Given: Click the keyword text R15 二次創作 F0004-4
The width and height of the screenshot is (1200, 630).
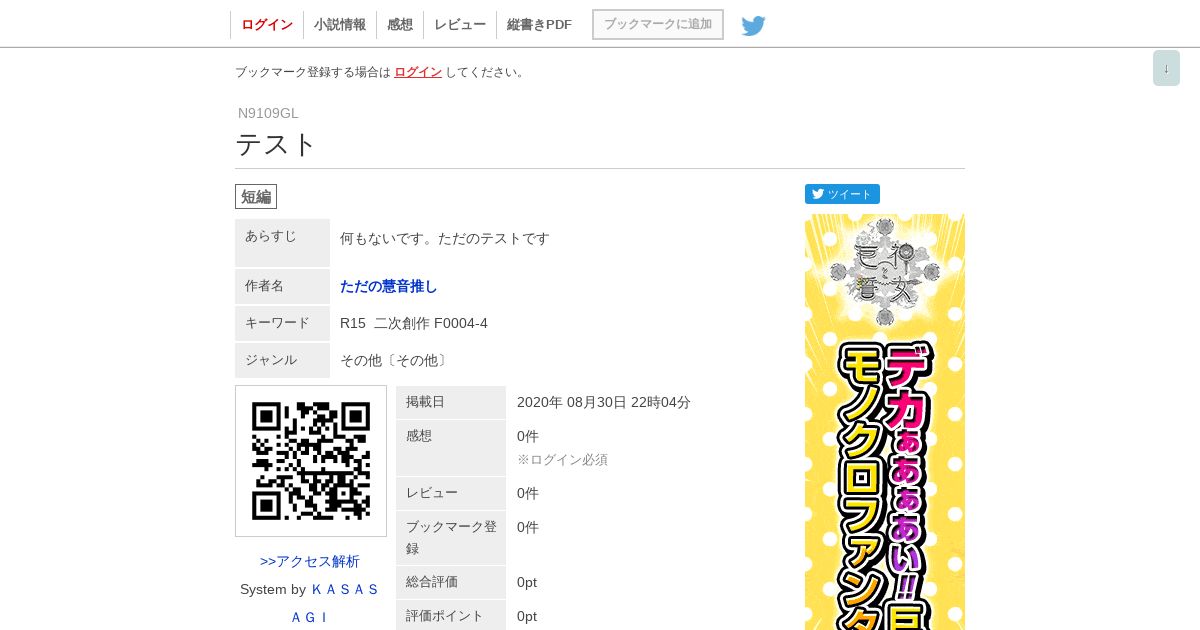Looking at the screenshot, I should pyautogui.click(x=414, y=323).
